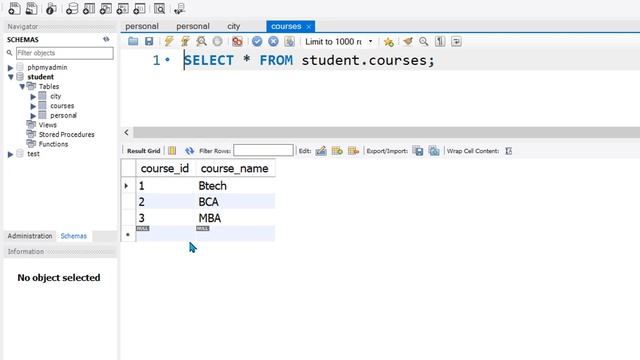Screen dimensions: 640x360
Task: Select Views under student schema
Action: pos(47,125)
